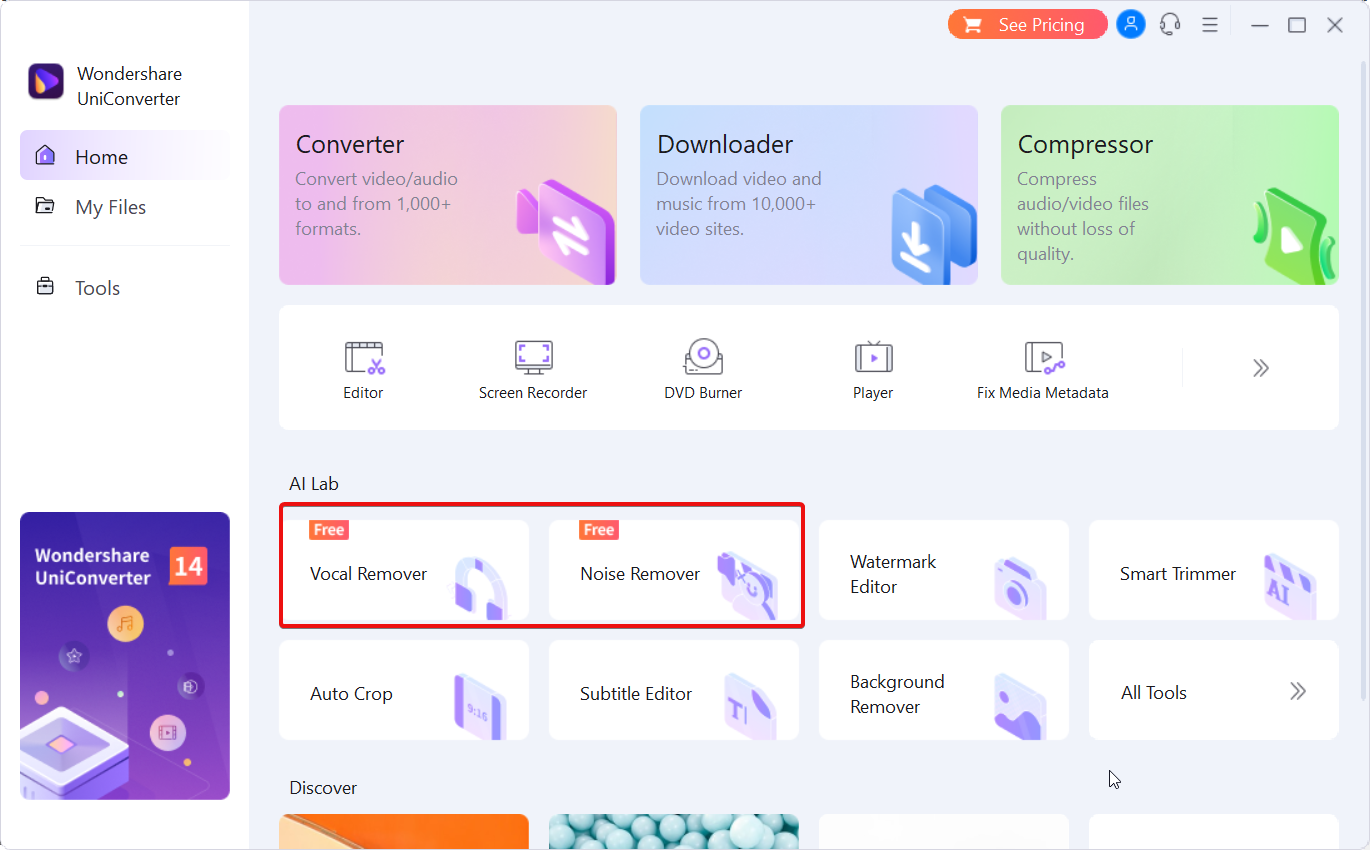Viewport: 1370px width, 850px height.
Task: Open the DVD Burner tool
Action: click(703, 370)
